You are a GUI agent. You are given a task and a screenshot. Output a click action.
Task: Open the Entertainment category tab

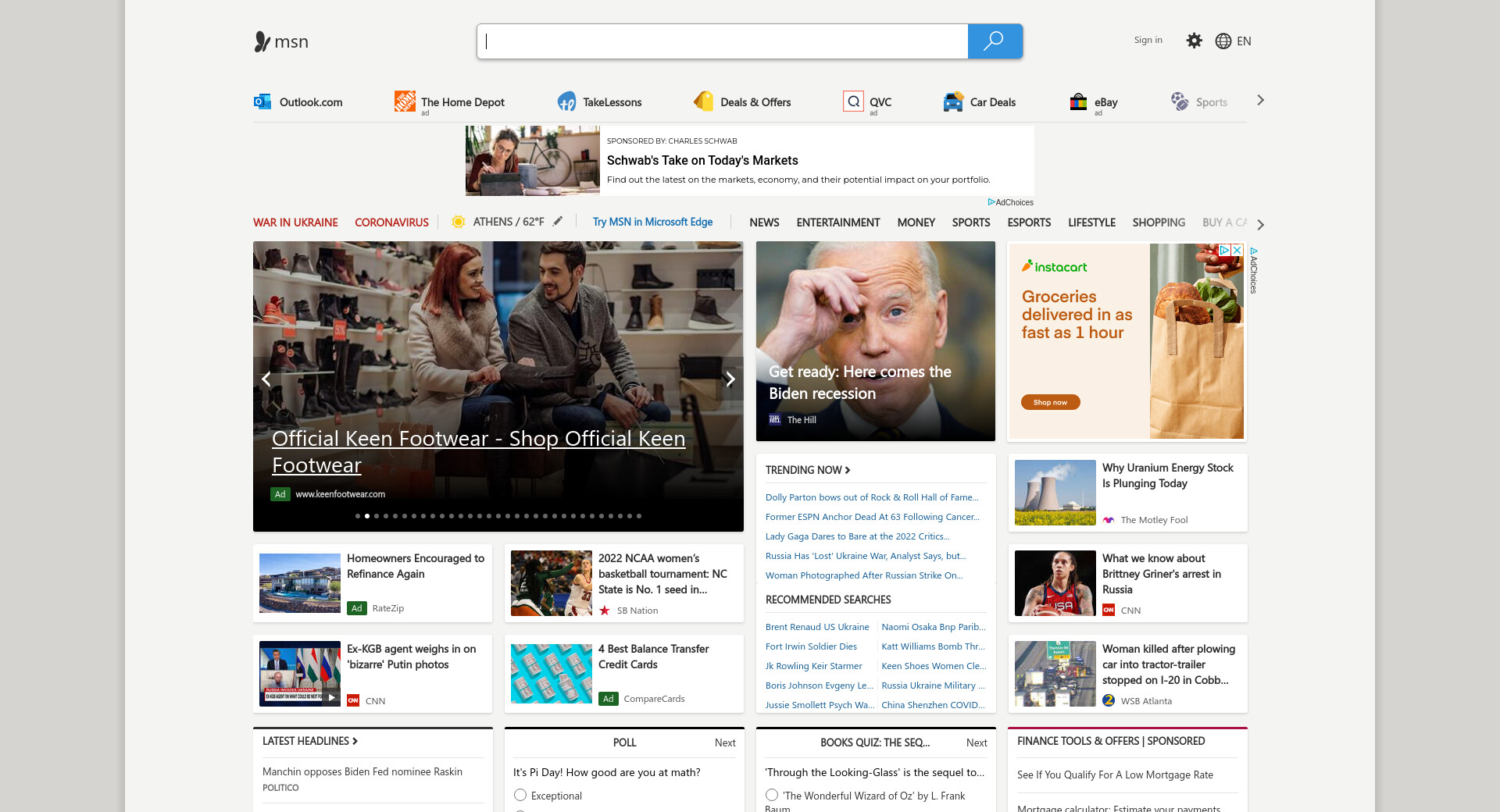[x=837, y=223]
